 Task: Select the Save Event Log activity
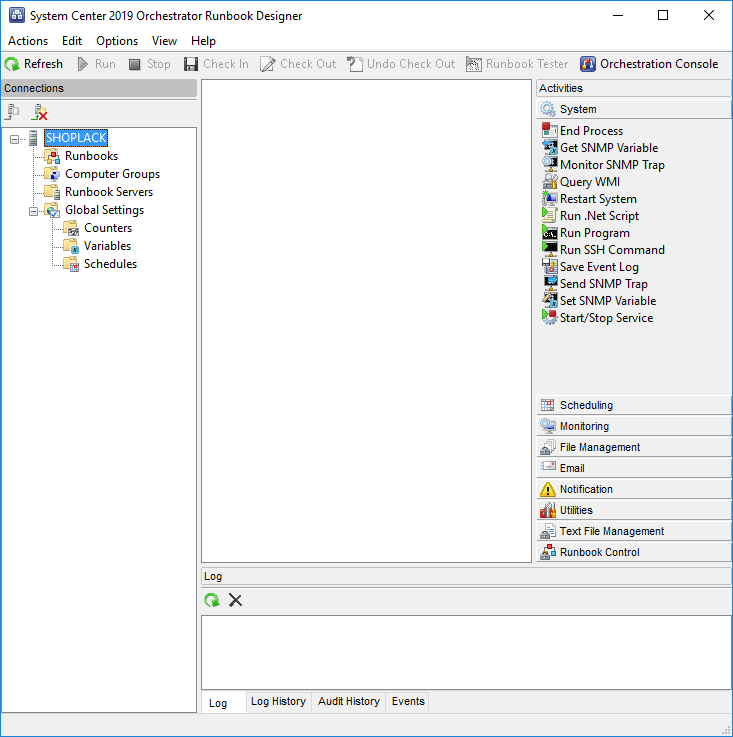tap(590, 267)
